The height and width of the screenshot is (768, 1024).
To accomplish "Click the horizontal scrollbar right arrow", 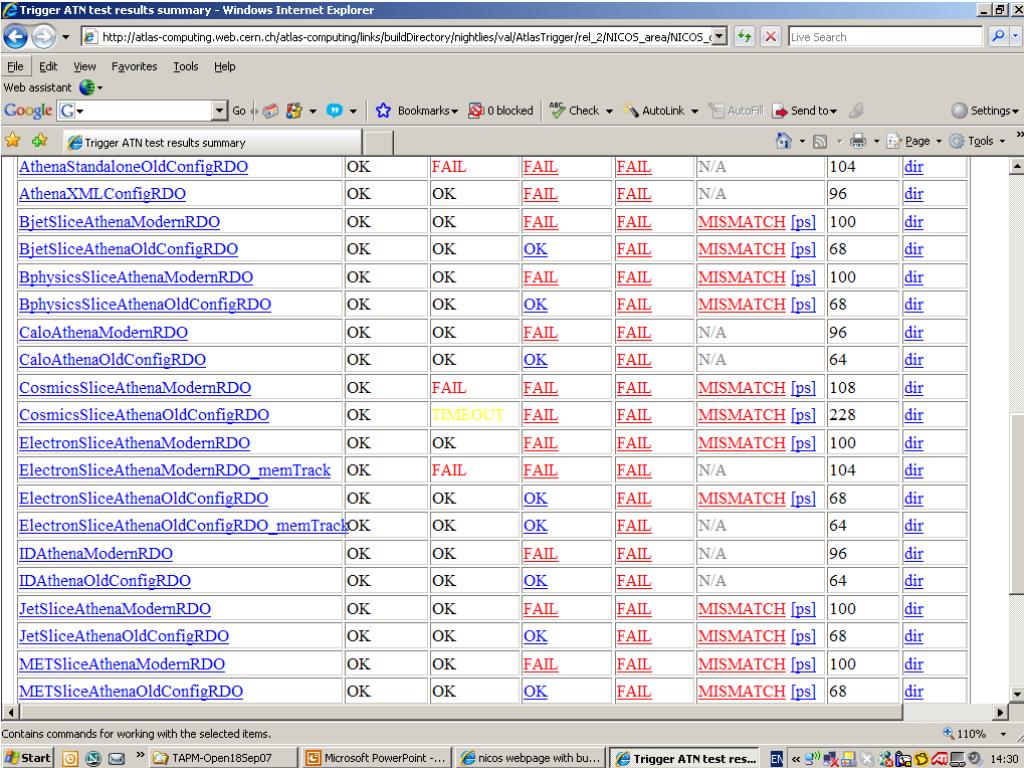I will 1002,711.
